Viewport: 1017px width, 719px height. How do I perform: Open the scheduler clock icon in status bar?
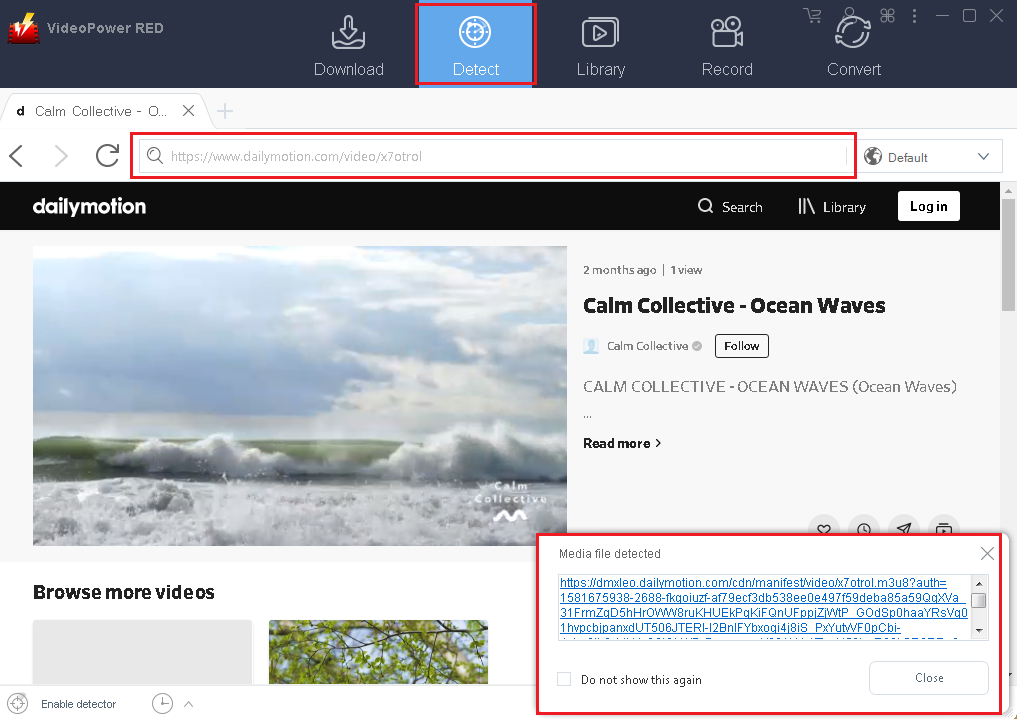[x=162, y=704]
